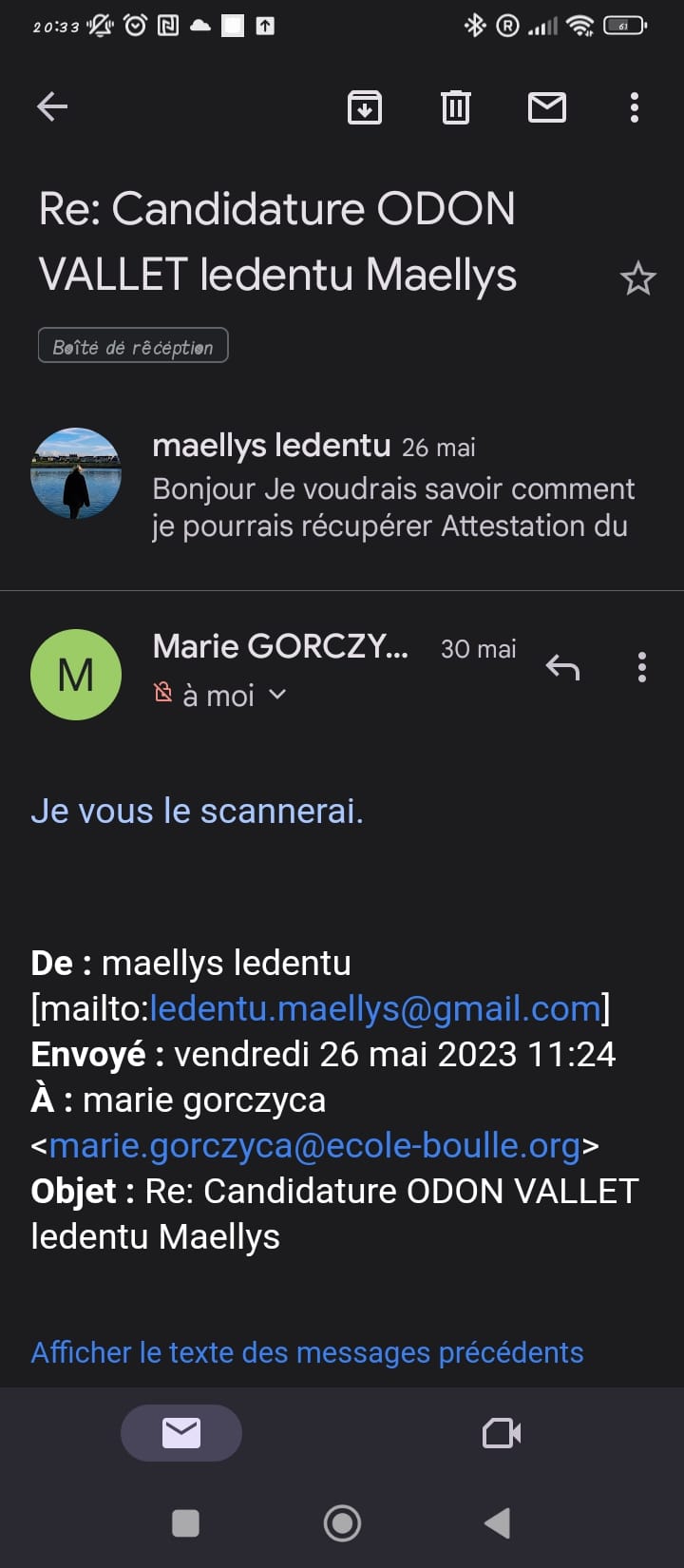The width and height of the screenshot is (684, 1568).
Task: Switch to the Meet video tab
Action: click(502, 1432)
